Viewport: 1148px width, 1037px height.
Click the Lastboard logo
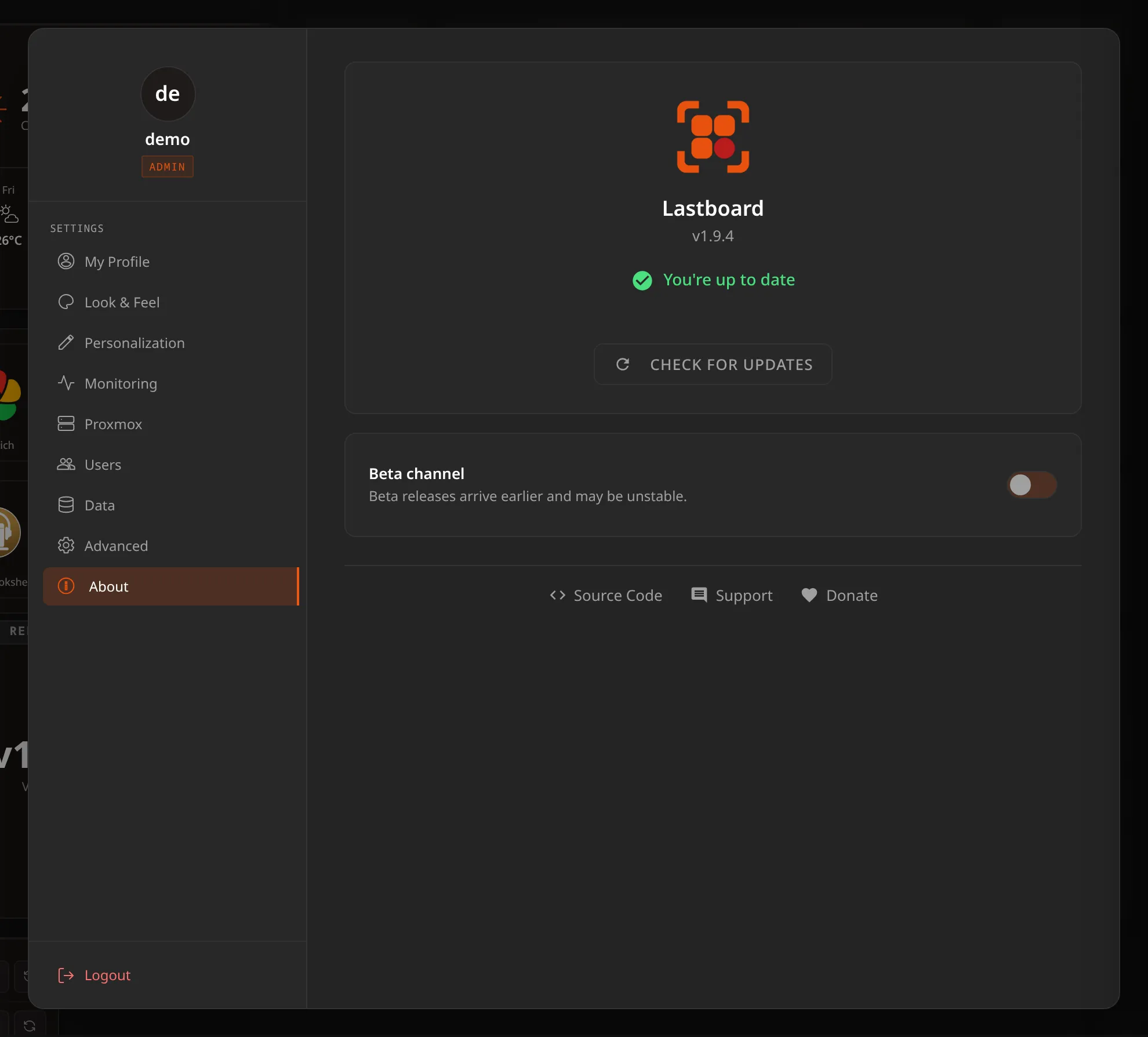pyautogui.click(x=713, y=137)
